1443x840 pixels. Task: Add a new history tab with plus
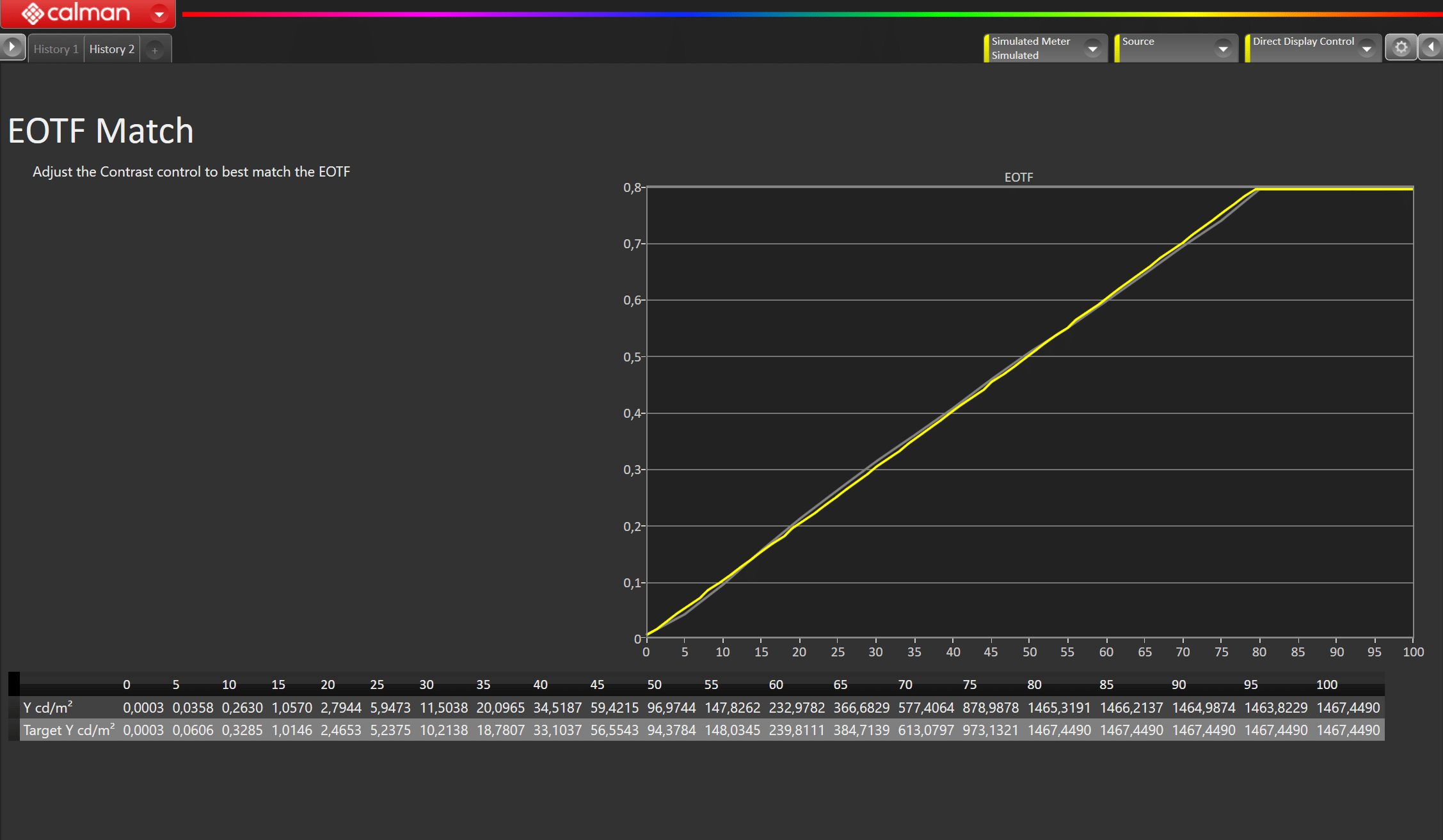pyautogui.click(x=154, y=50)
